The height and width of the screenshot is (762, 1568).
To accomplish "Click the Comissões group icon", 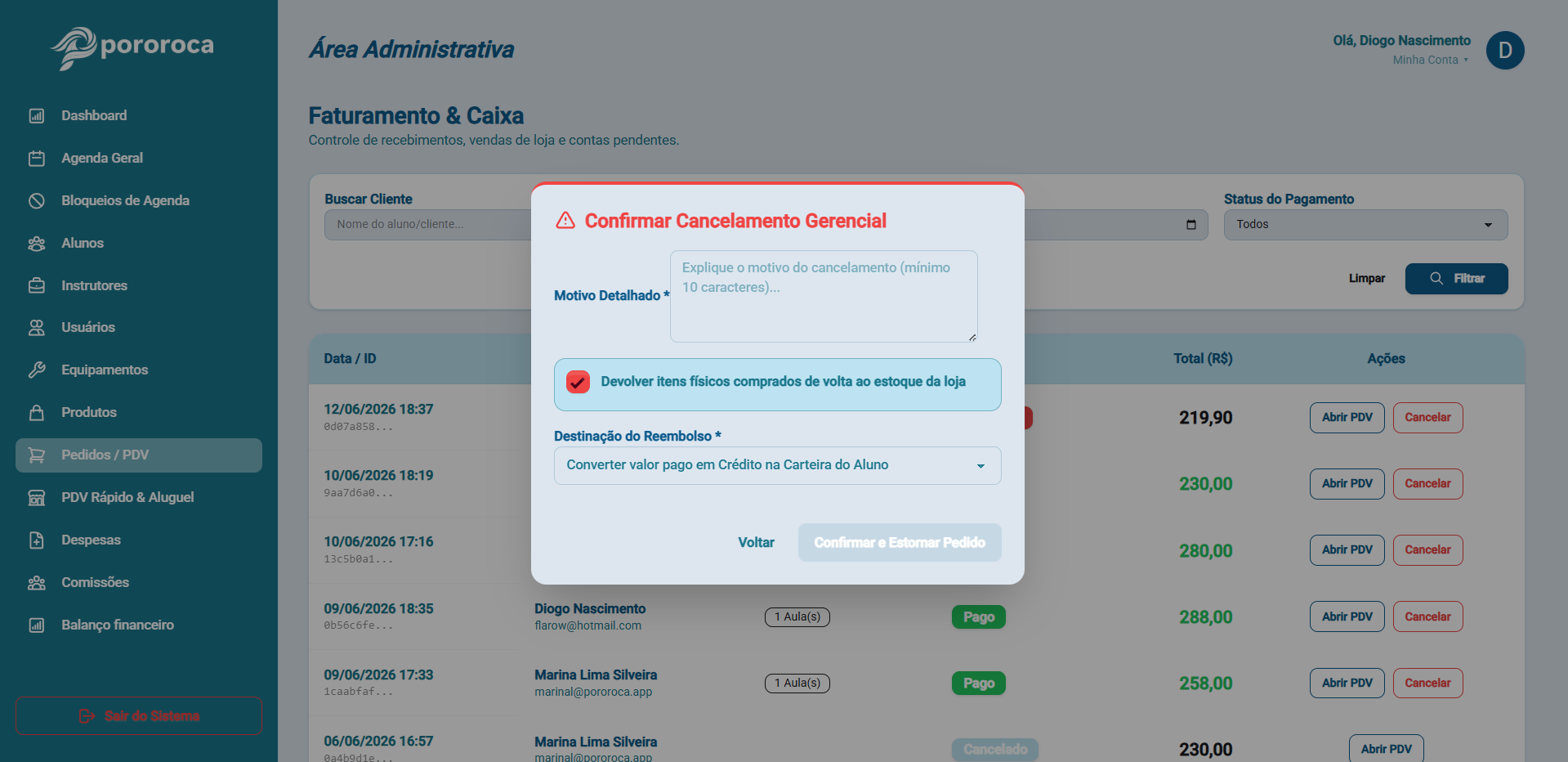I will click(x=37, y=583).
